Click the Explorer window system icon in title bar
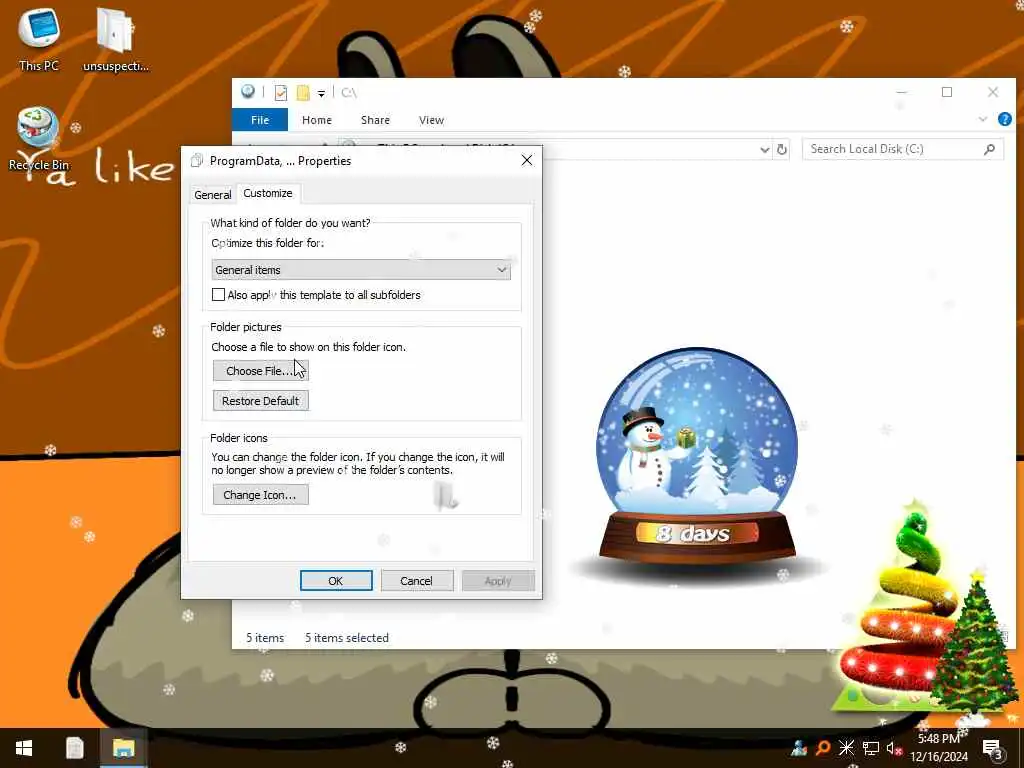 pos(248,92)
